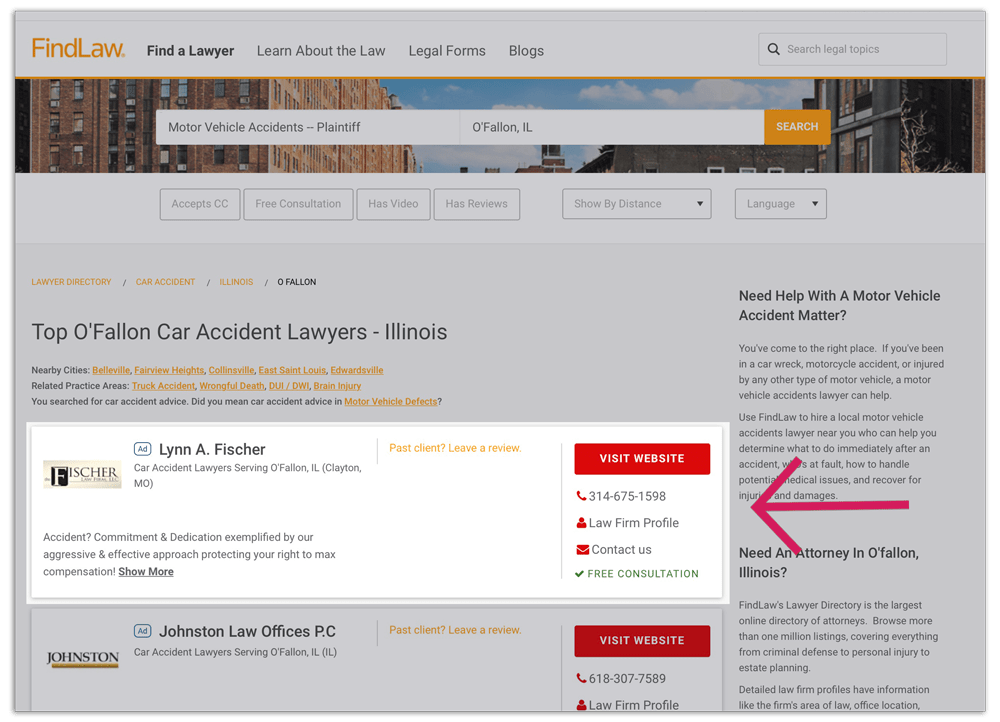Open the Belleville nearby city link
The image size is (1000, 722).
point(111,370)
